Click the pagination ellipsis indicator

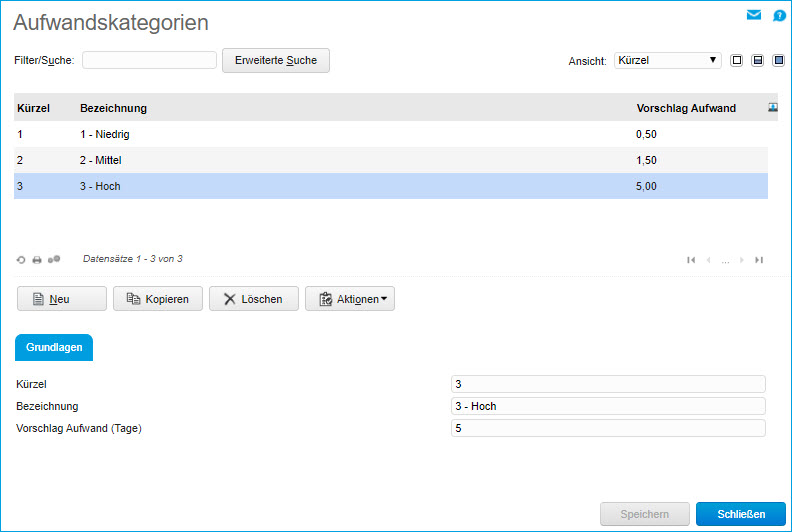point(725,261)
